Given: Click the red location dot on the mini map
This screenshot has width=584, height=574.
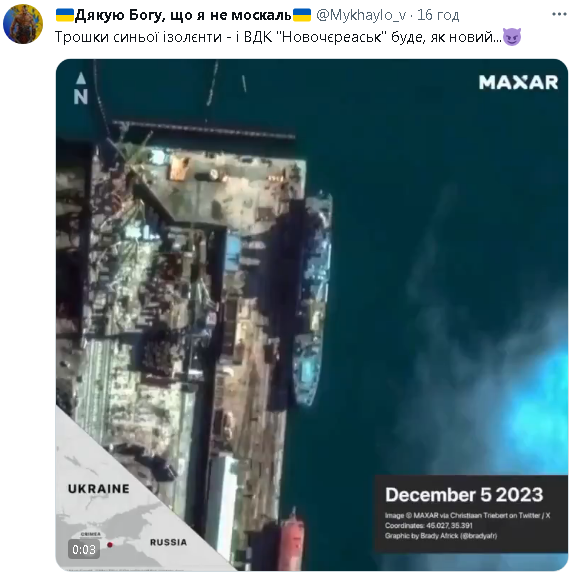Looking at the screenshot, I should pyautogui.click(x=110, y=545).
